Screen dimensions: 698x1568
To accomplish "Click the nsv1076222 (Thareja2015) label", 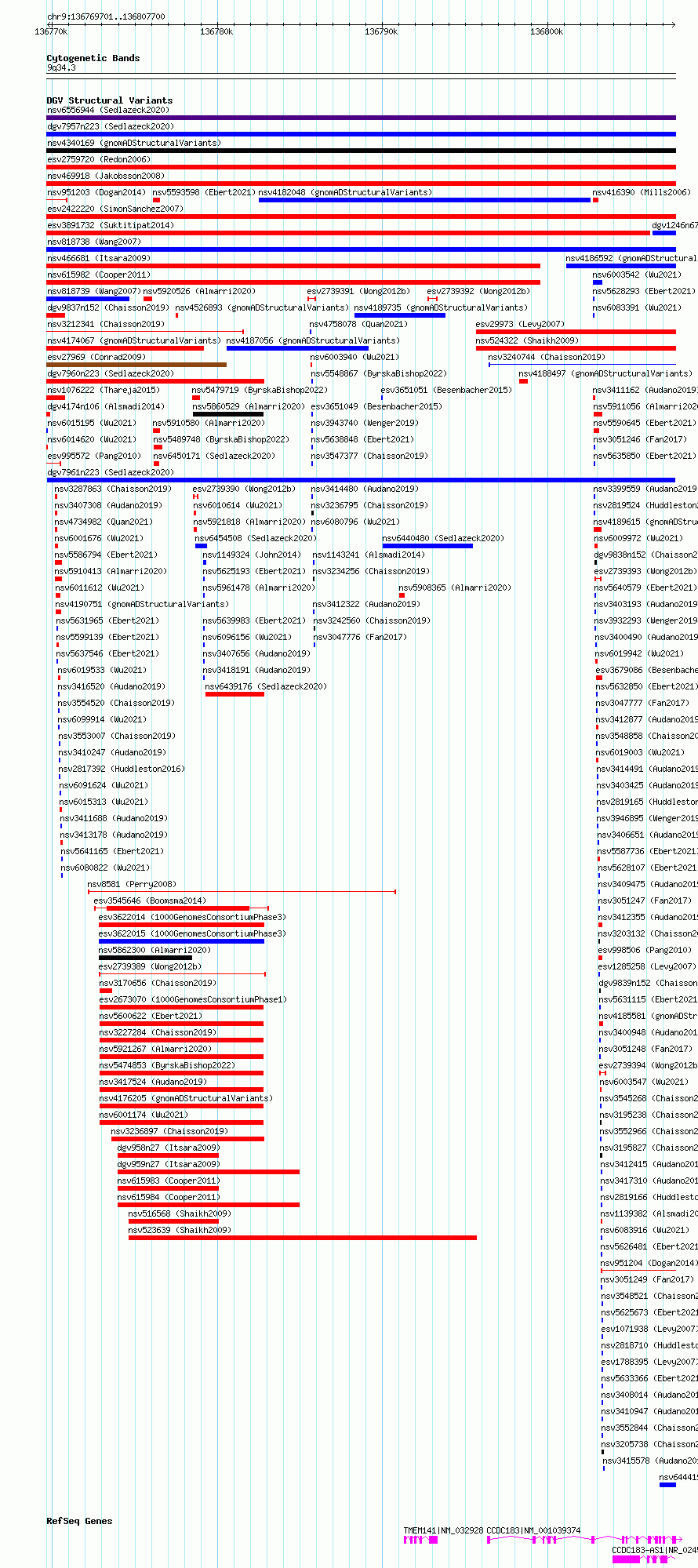I will click(x=104, y=390).
